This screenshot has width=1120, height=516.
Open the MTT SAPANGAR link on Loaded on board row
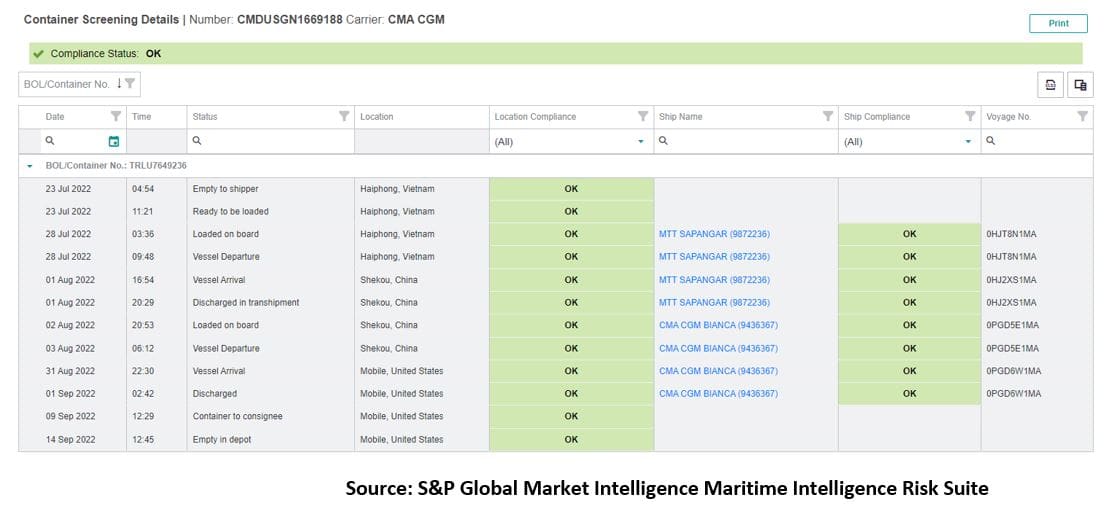(714, 234)
